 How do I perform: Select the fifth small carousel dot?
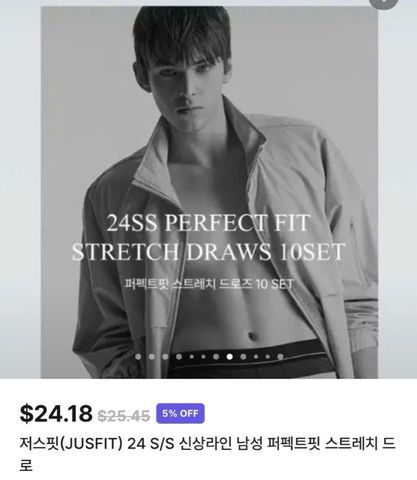coord(192,357)
